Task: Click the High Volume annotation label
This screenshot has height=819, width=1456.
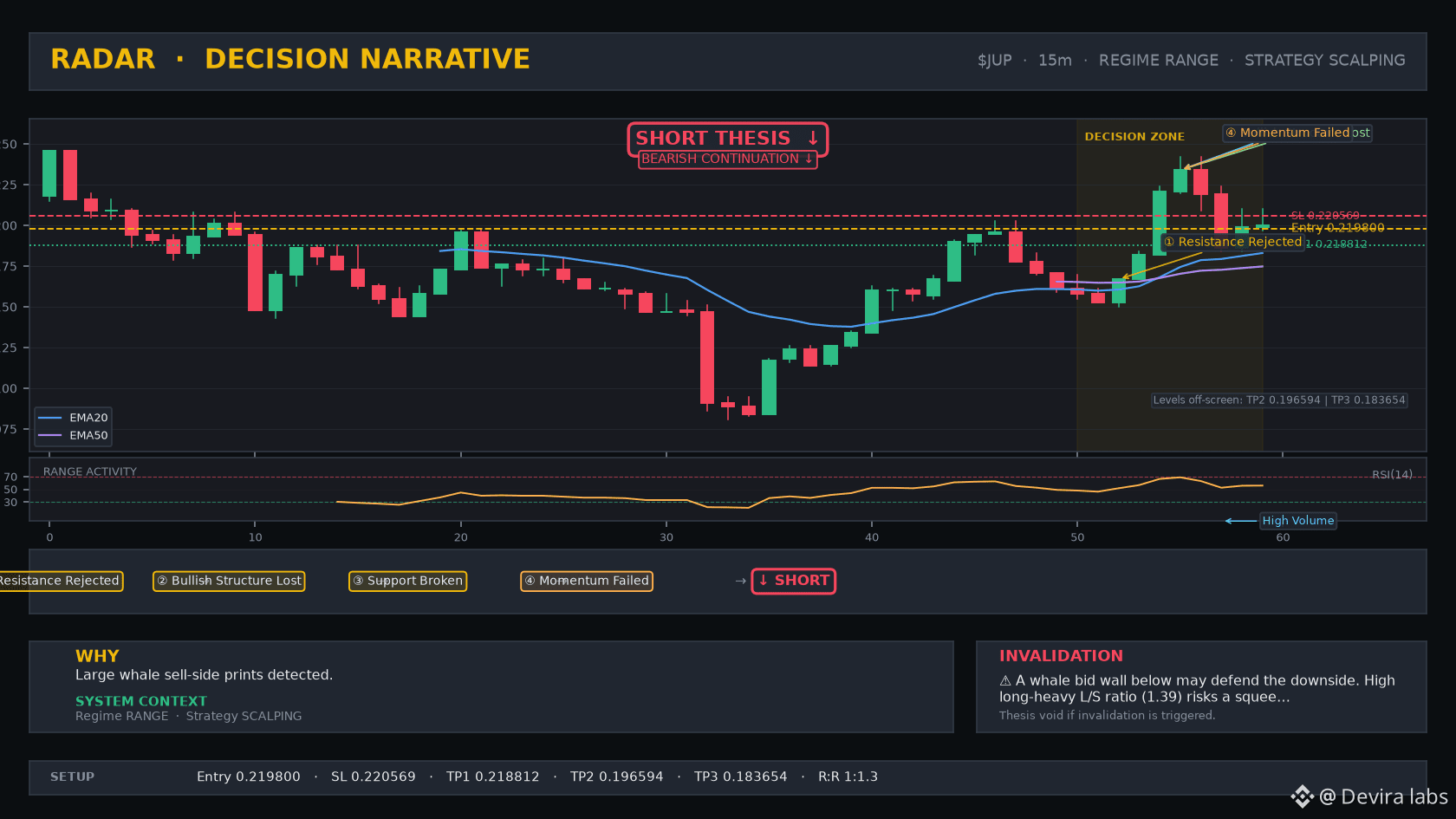Action: point(1297,521)
